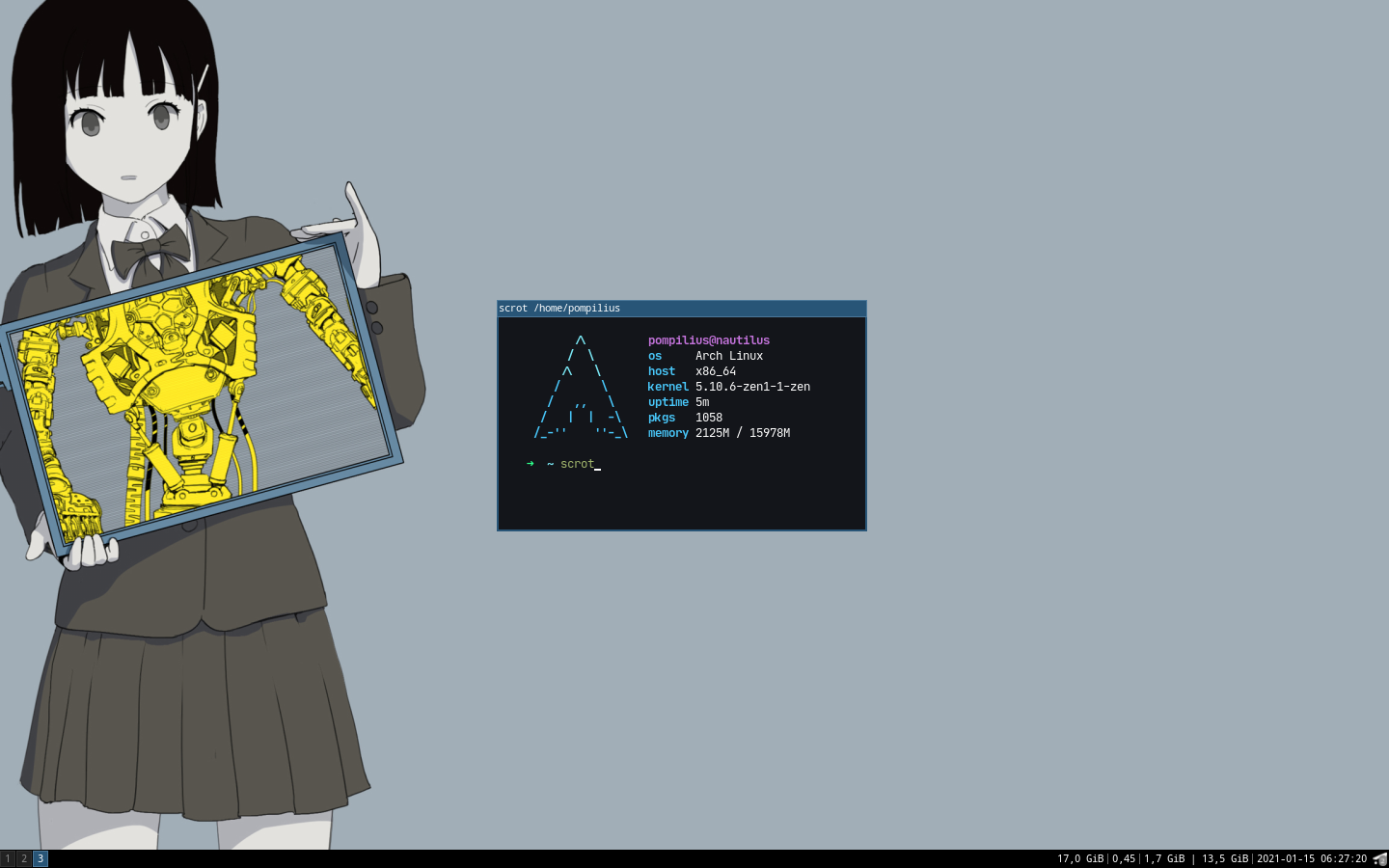The height and width of the screenshot is (868, 1389).
Task: Switch to workspace 2
Action: click(x=24, y=858)
